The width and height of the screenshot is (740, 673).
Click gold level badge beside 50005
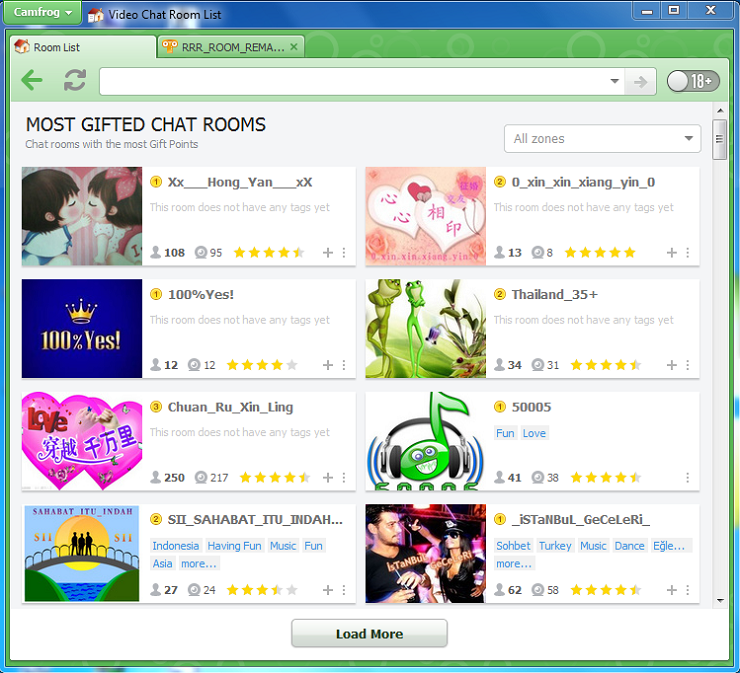500,407
